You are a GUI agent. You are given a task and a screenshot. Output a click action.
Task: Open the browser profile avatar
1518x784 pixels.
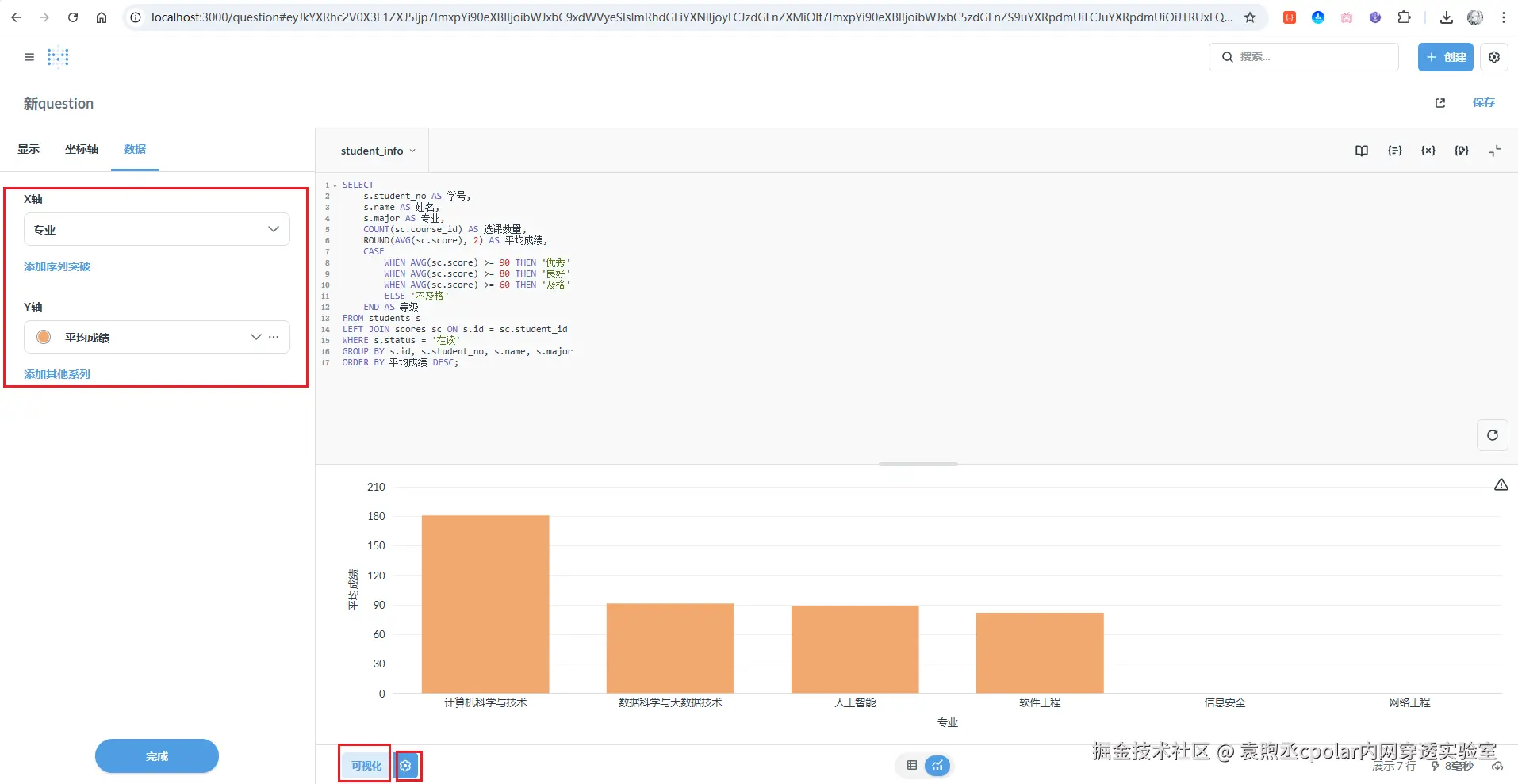1475,17
